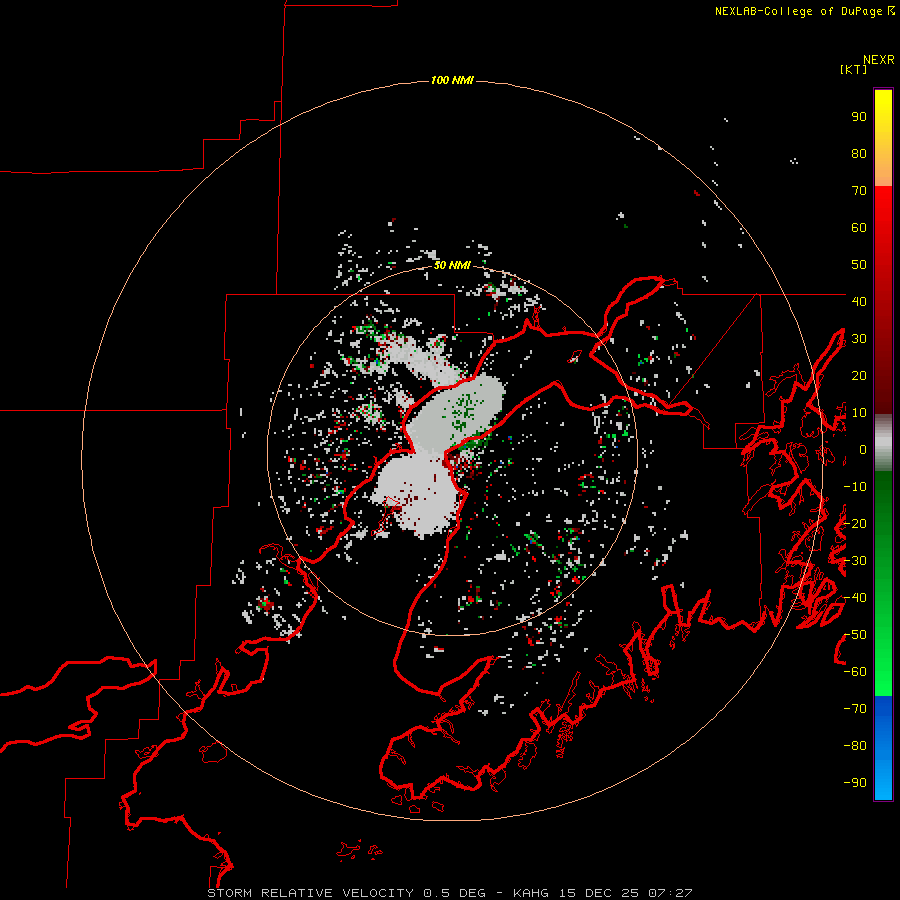Click the -40 value on the velocity scale
Screen dimensions: 900x900
click(x=855, y=598)
